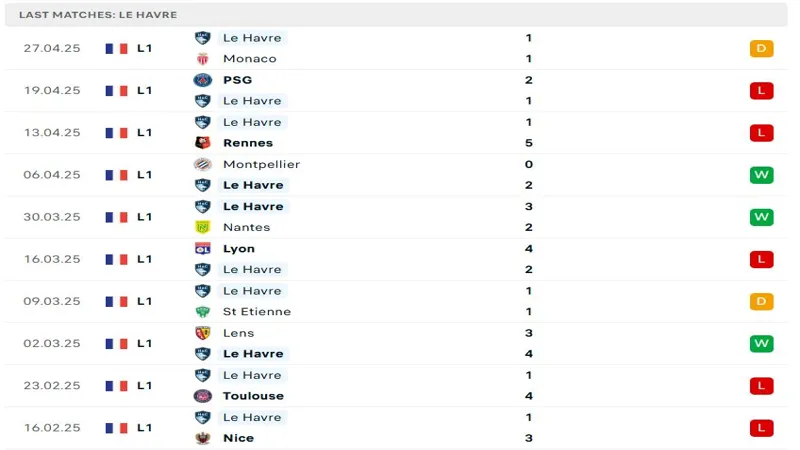The height and width of the screenshot is (450, 800).
Task: Click French flag on 27.04.25 row
Action: (116, 48)
